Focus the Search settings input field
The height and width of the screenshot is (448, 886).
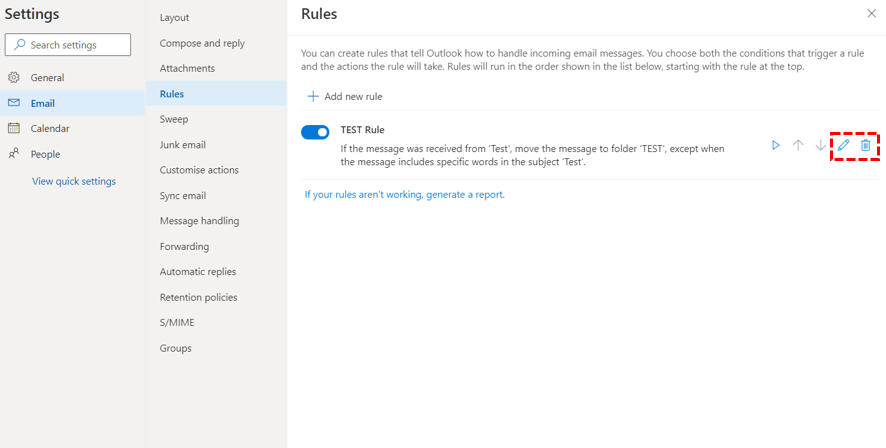68,45
